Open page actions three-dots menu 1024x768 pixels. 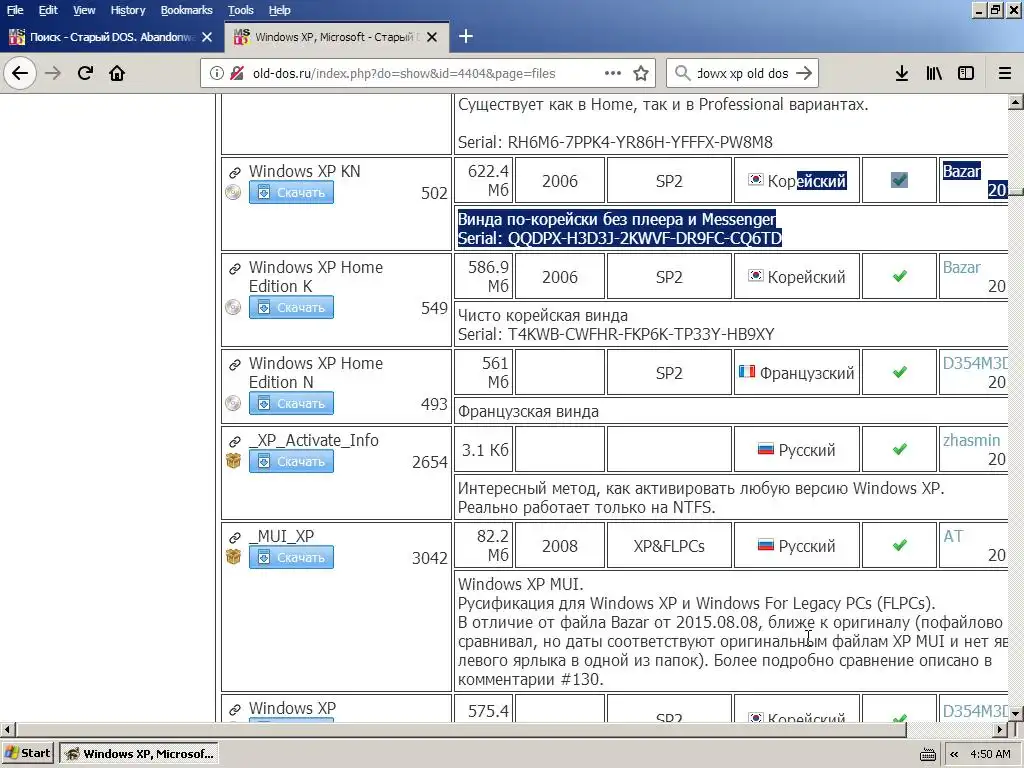point(613,73)
